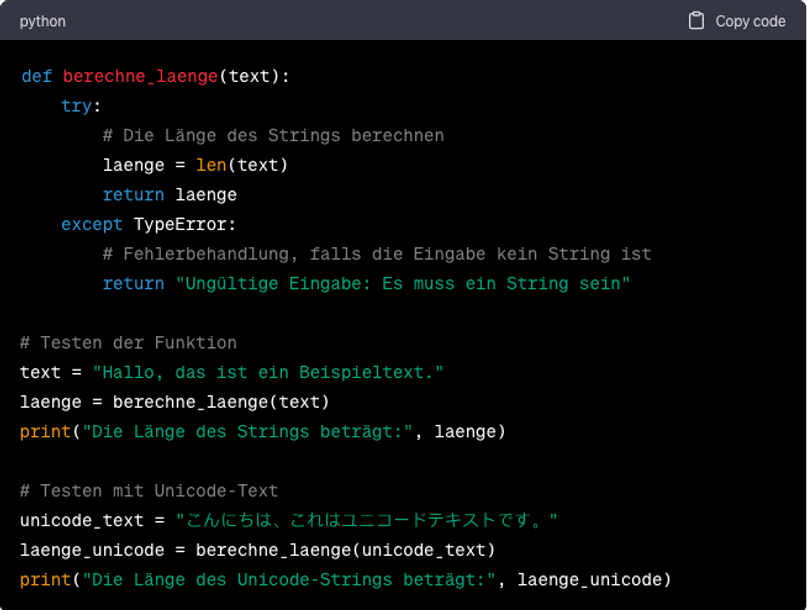Click the comment "Testen mit Unicode-Text"

tap(149, 491)
